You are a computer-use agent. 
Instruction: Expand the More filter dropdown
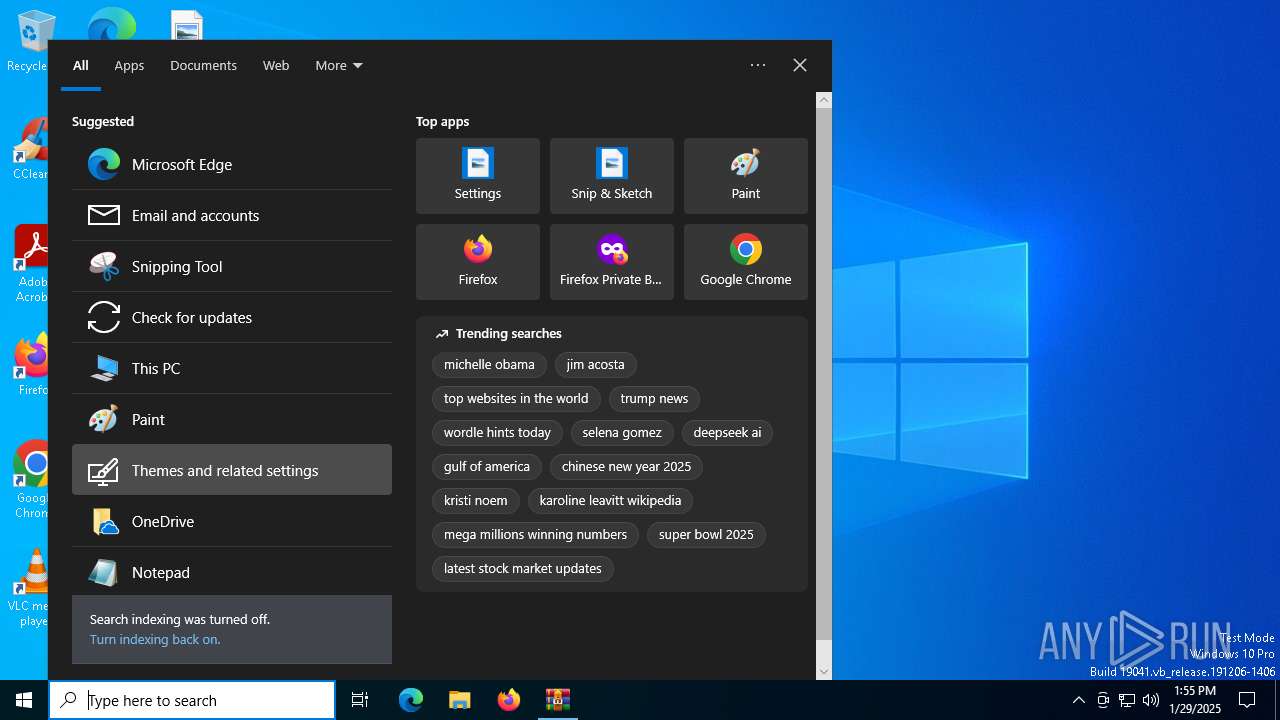tap(339, 65)
